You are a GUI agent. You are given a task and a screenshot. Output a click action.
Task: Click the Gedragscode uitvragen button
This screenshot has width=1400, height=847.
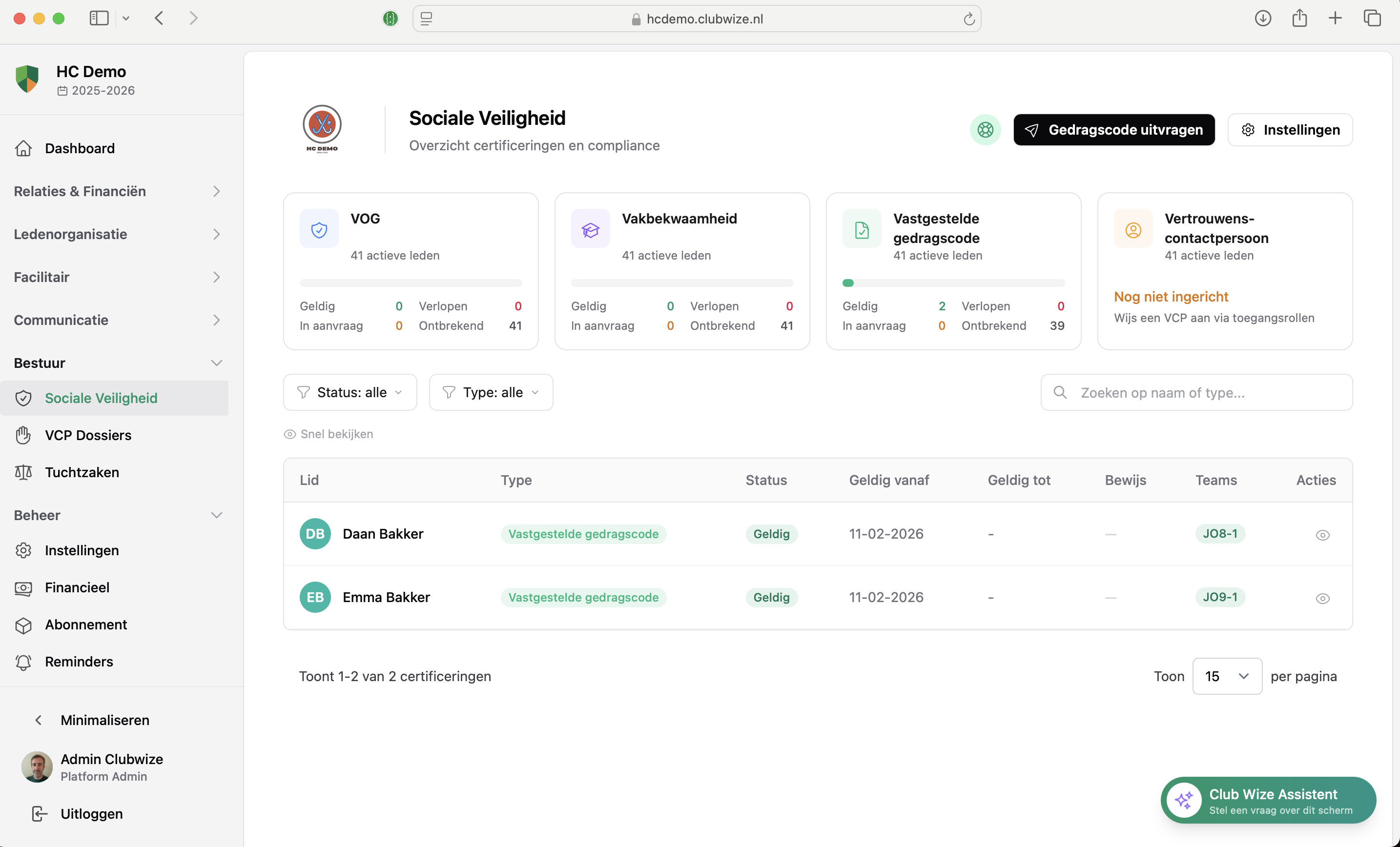point(1113,129)
